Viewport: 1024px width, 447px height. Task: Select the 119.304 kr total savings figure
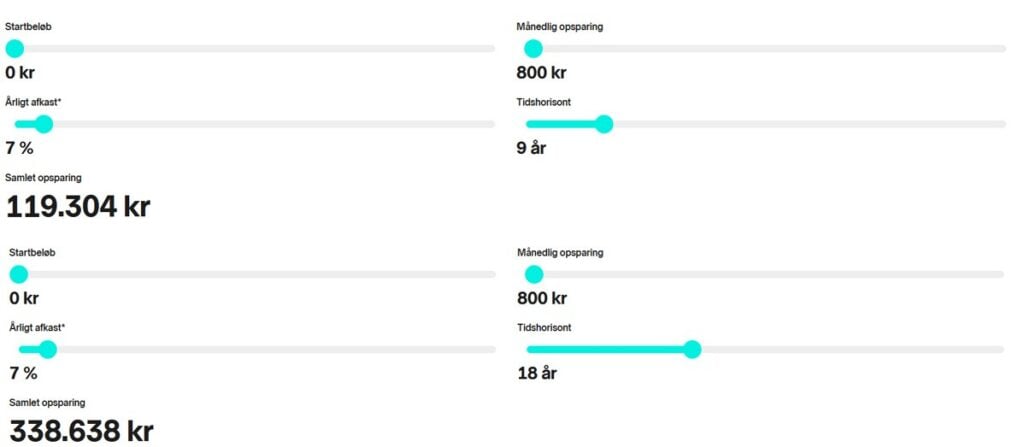pyautogui.click(x=78, y=206)
